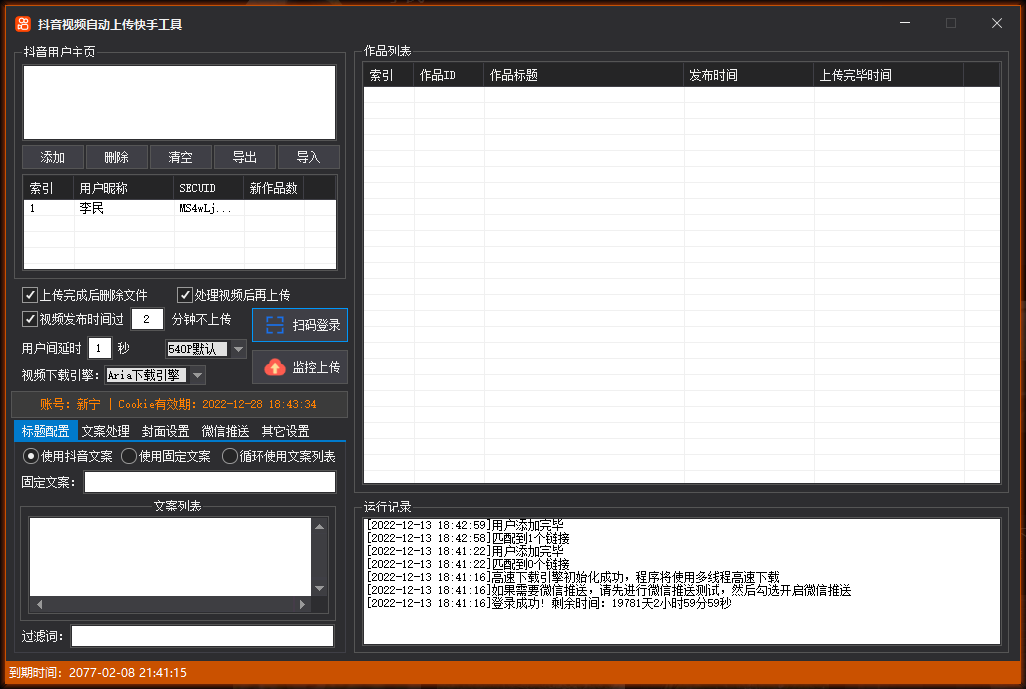Click the 文案列表 scroll left arrow

[39, 605]
